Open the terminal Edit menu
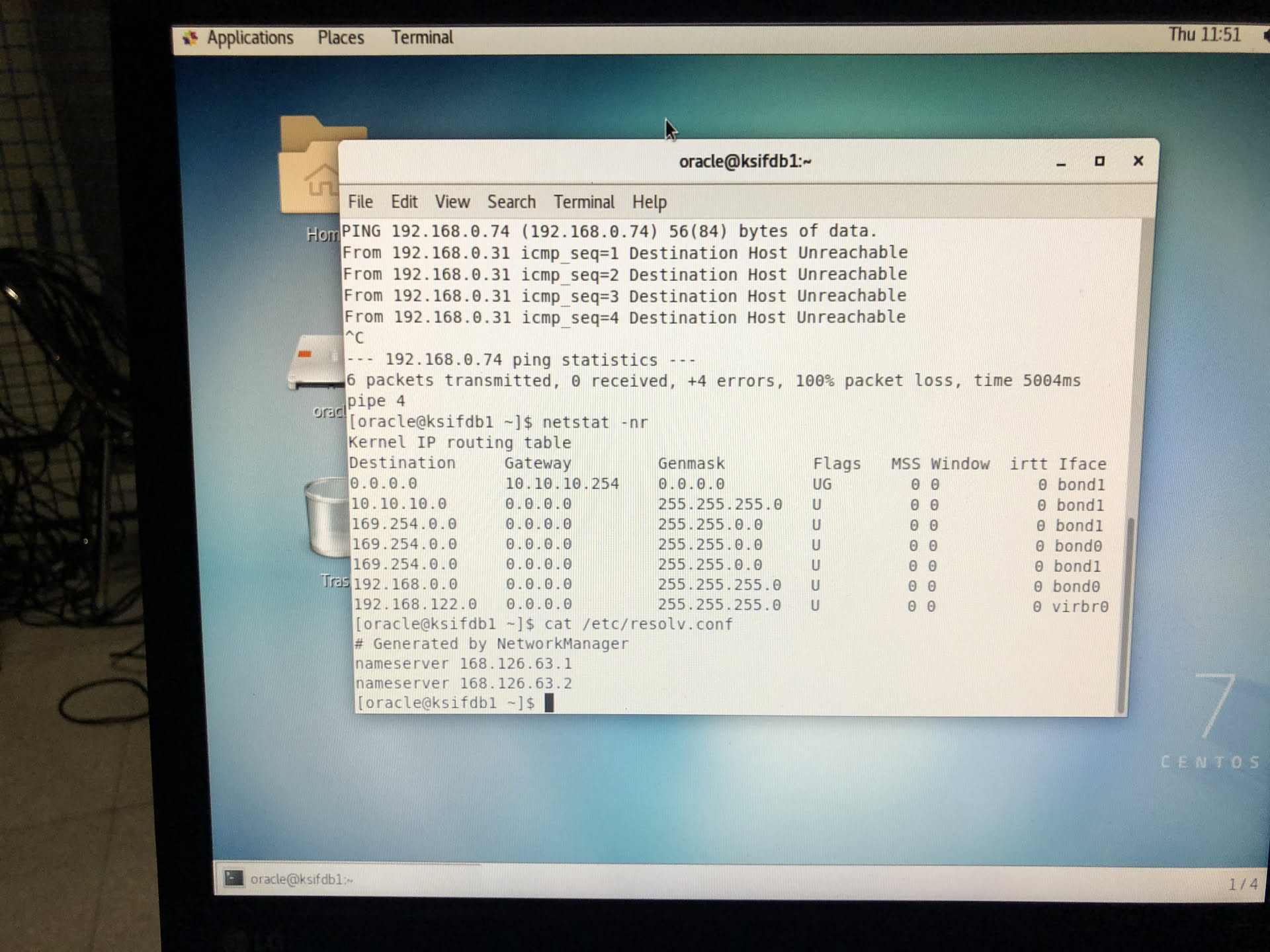The width and height of the screenshot is (1270, 952). [x=403, y=202]
